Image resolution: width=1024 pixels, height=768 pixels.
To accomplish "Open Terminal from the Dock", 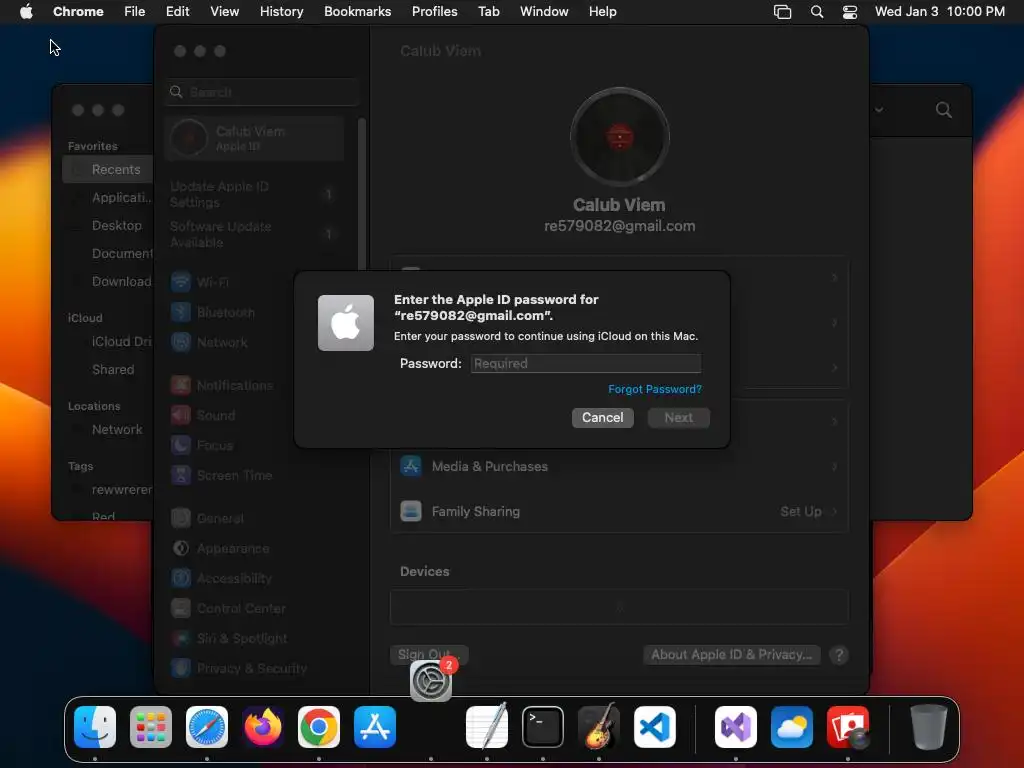I will click(543, 727).
